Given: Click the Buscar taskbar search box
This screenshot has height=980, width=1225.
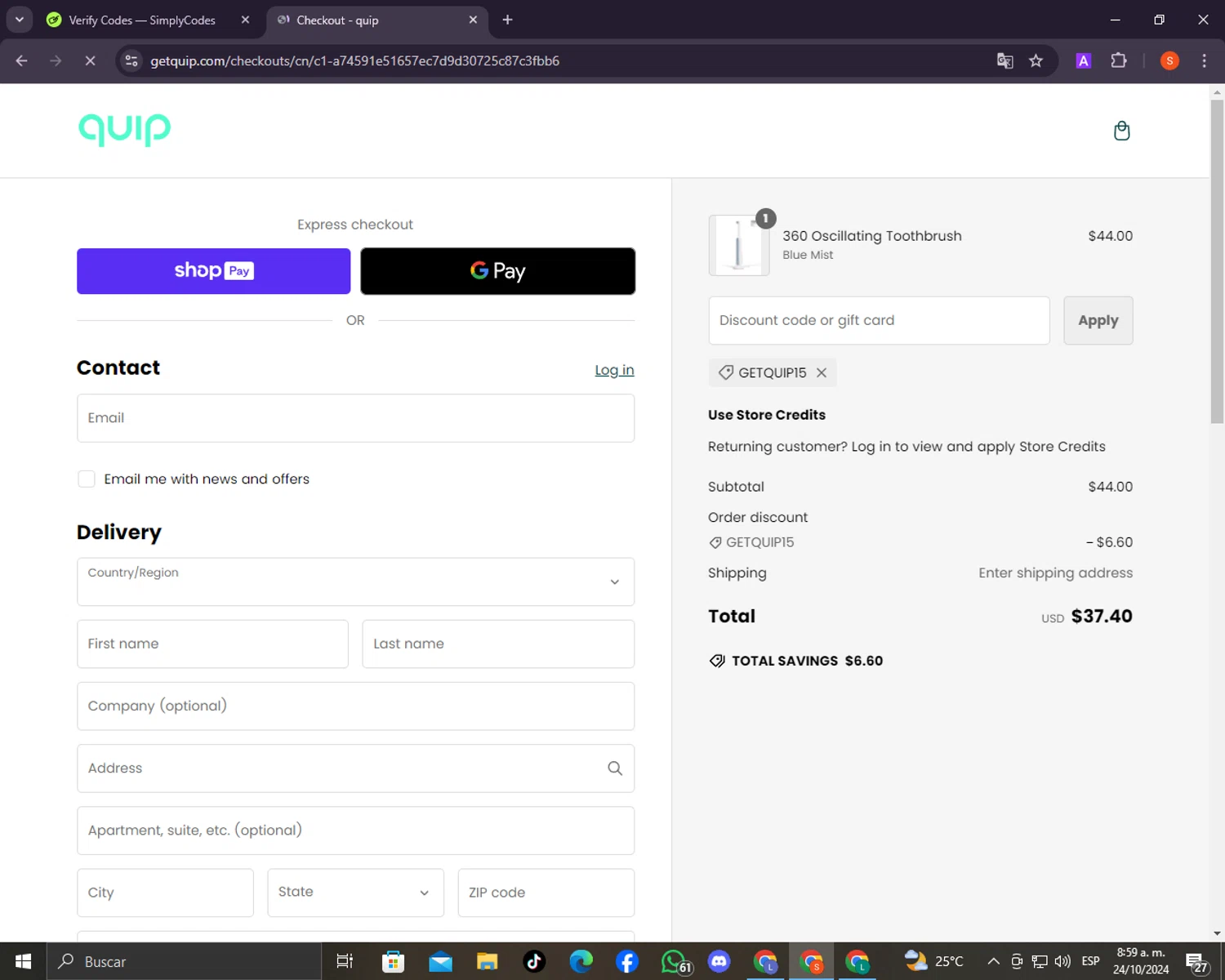Looking at the screenshot, I should 184,961.
